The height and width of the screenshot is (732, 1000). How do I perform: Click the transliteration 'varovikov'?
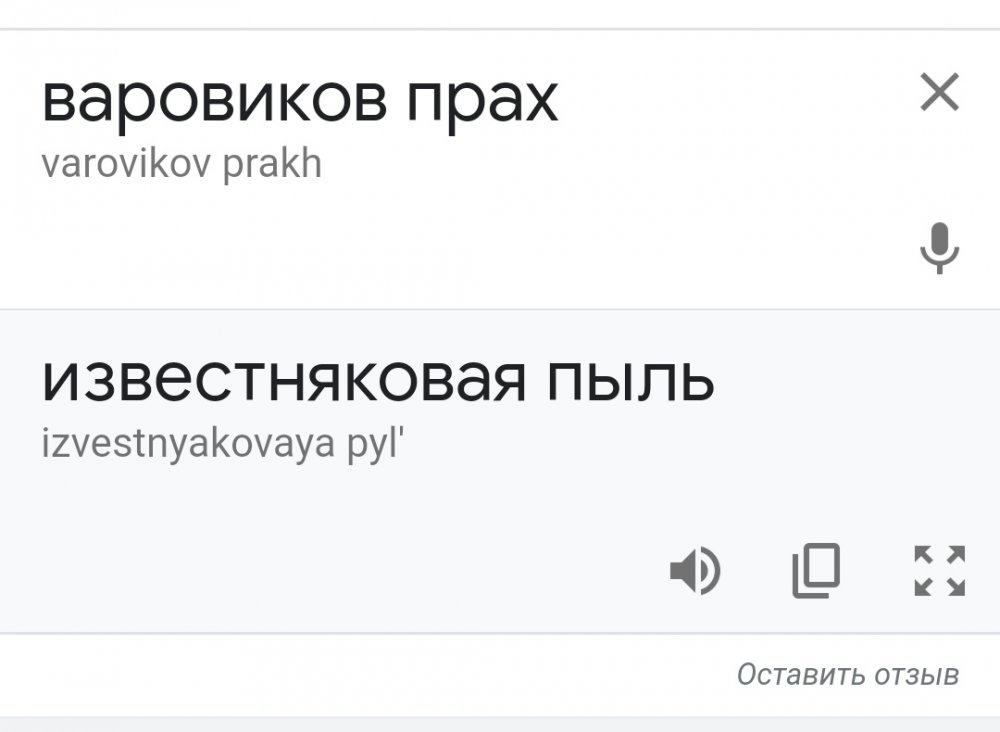[125, 163]
